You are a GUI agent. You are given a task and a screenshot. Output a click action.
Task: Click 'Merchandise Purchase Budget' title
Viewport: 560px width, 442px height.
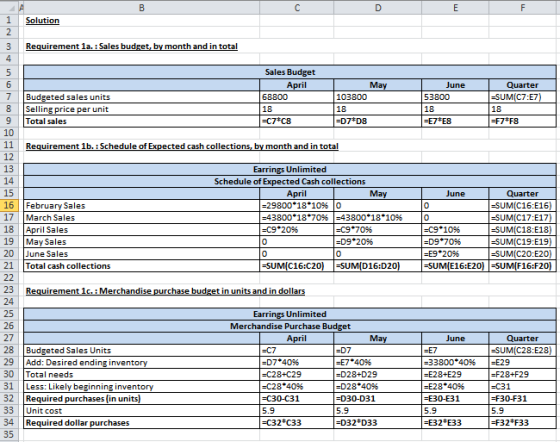click(290, 326)
